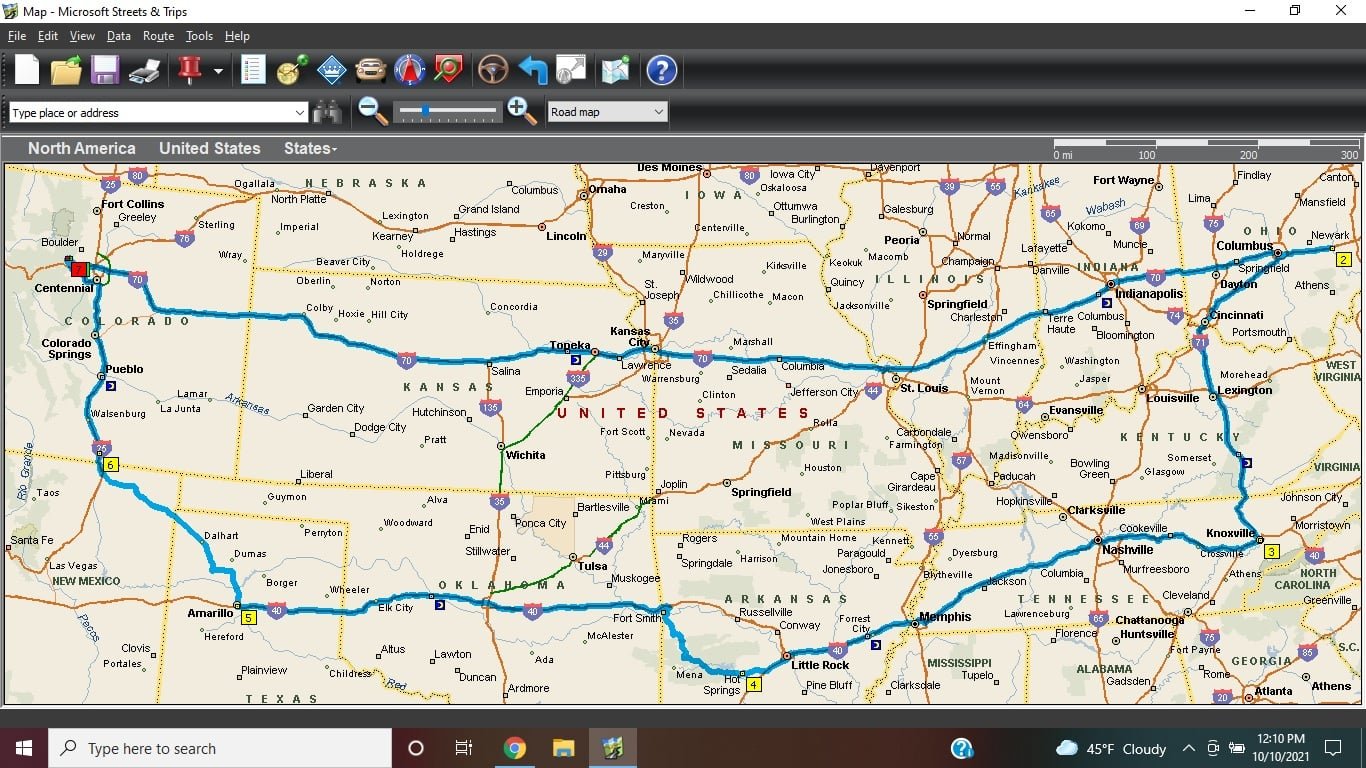Click route stop marker 4 near Hot Springs
Screen dimensions: 1366x768
pyautogui.click(x=753, y=685)
